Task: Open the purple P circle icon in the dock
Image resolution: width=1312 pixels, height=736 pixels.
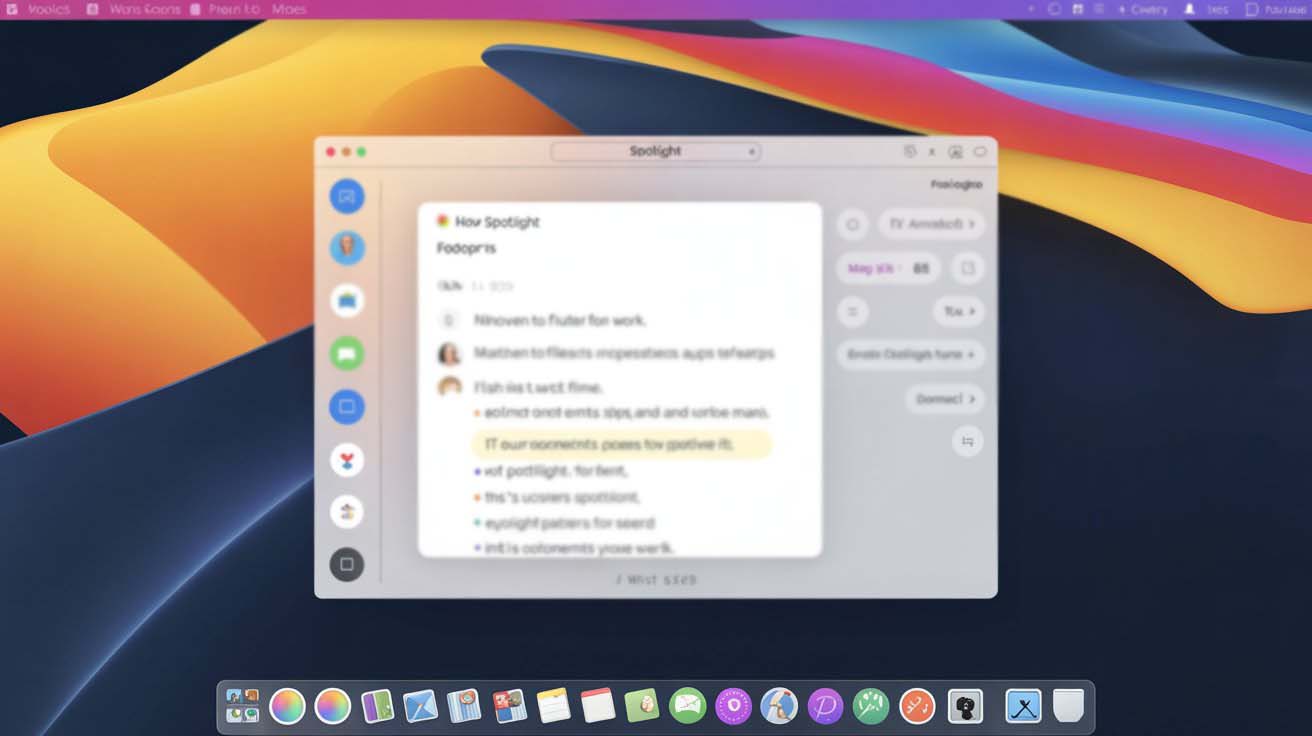Action: pyautogui.click(x=826, y=706)
